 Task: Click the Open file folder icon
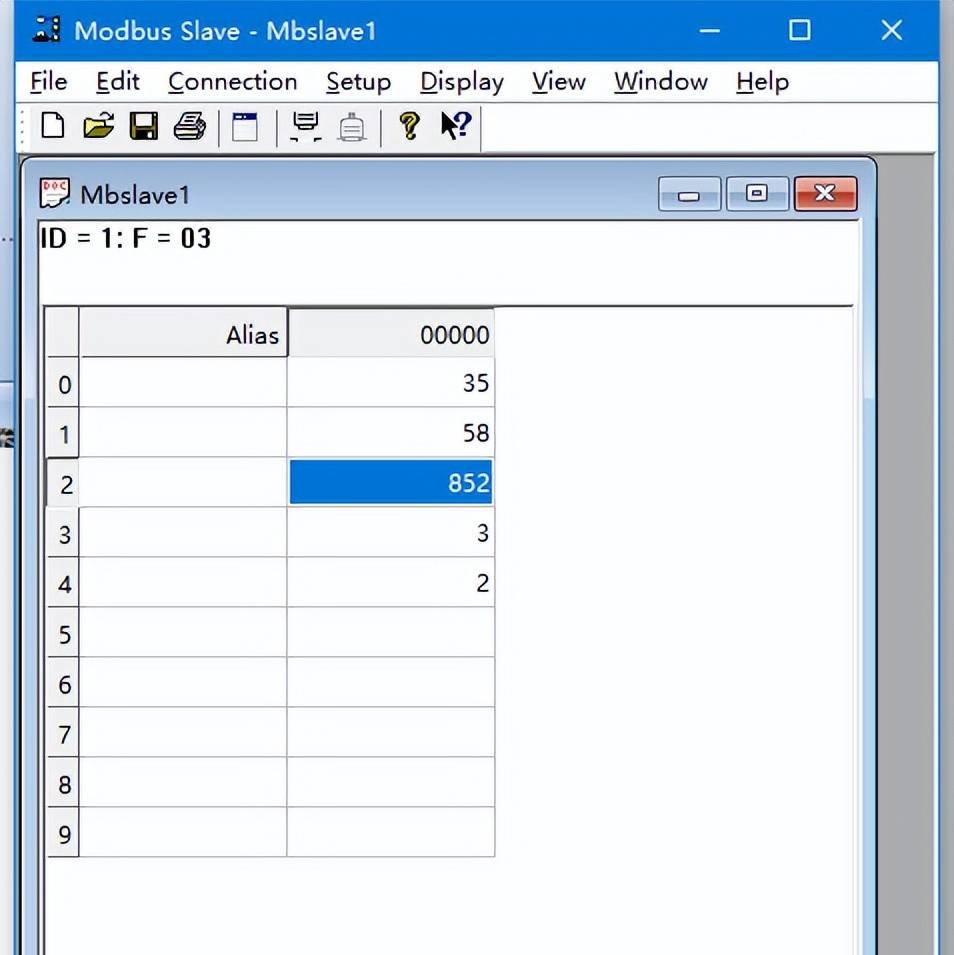pos(98,126)
